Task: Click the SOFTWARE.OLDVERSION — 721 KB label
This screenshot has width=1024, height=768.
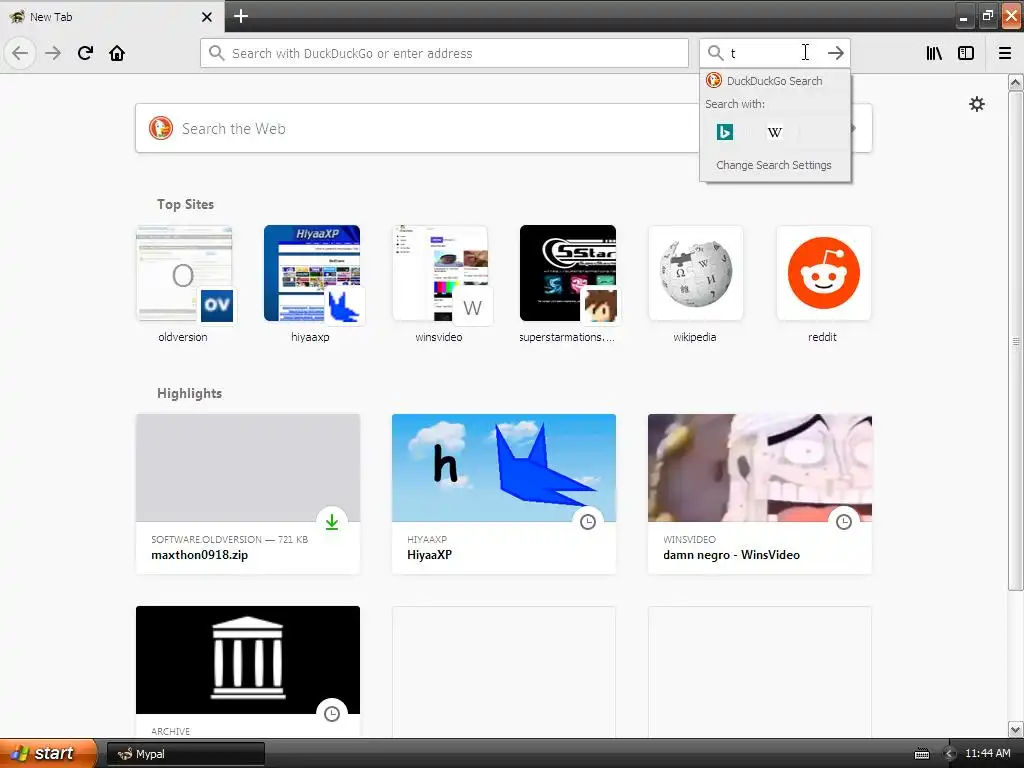Action: pyautogui.click(x=229, y=539)
